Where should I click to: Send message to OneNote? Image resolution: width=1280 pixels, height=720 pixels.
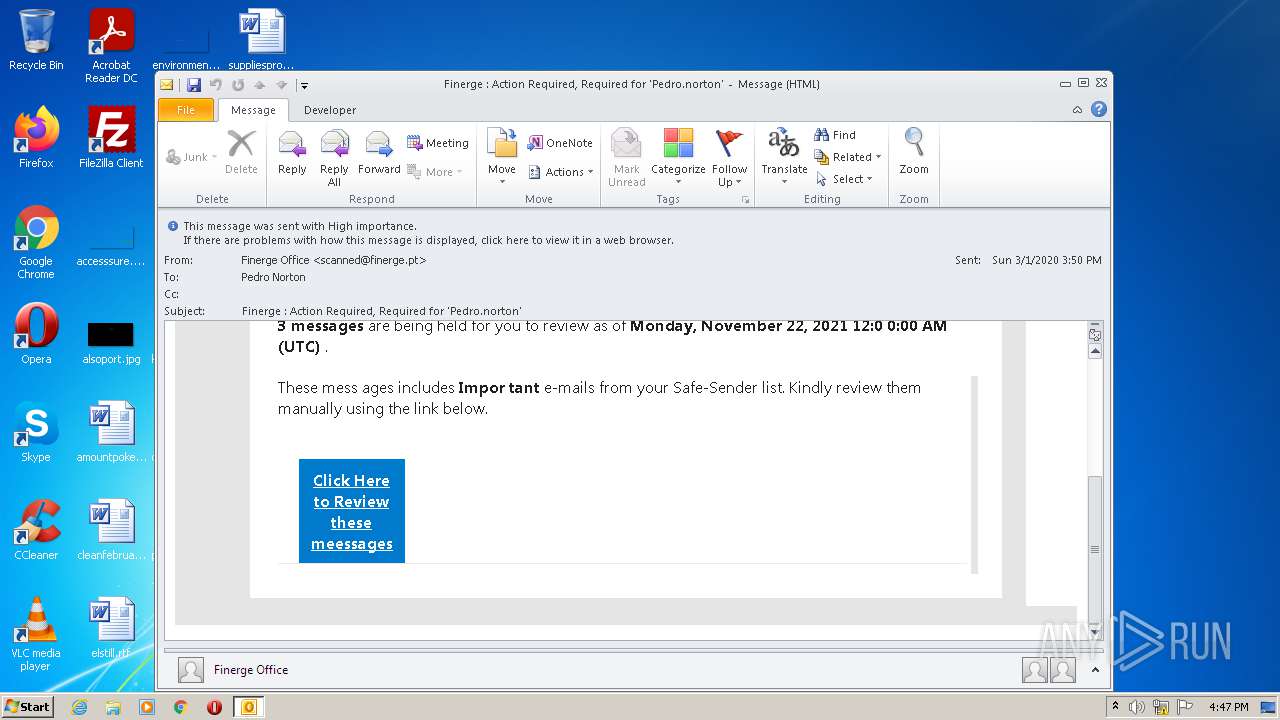pyautogui.click(x=560, y=143)
